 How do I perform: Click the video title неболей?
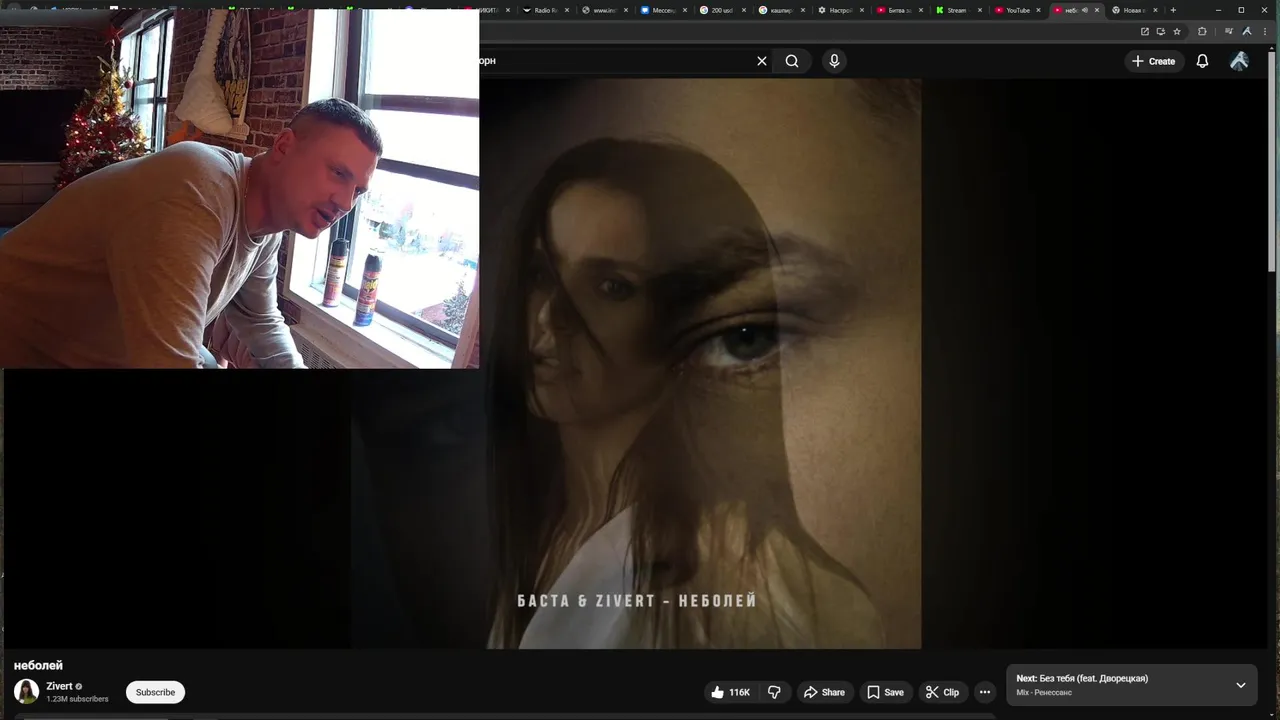[x=38, y=665]
